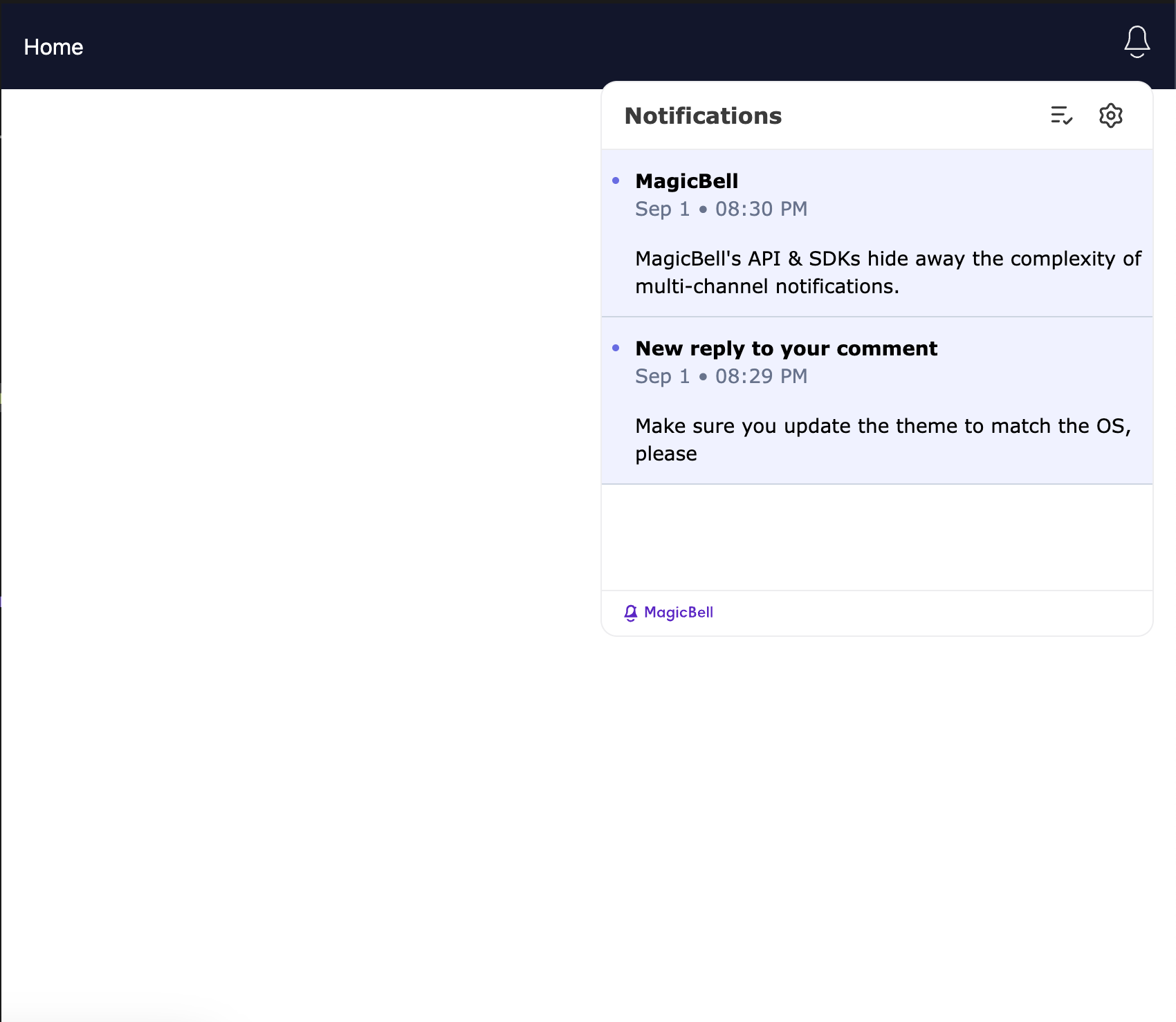Click the unread dot beside New reply notification

[616, 348]
